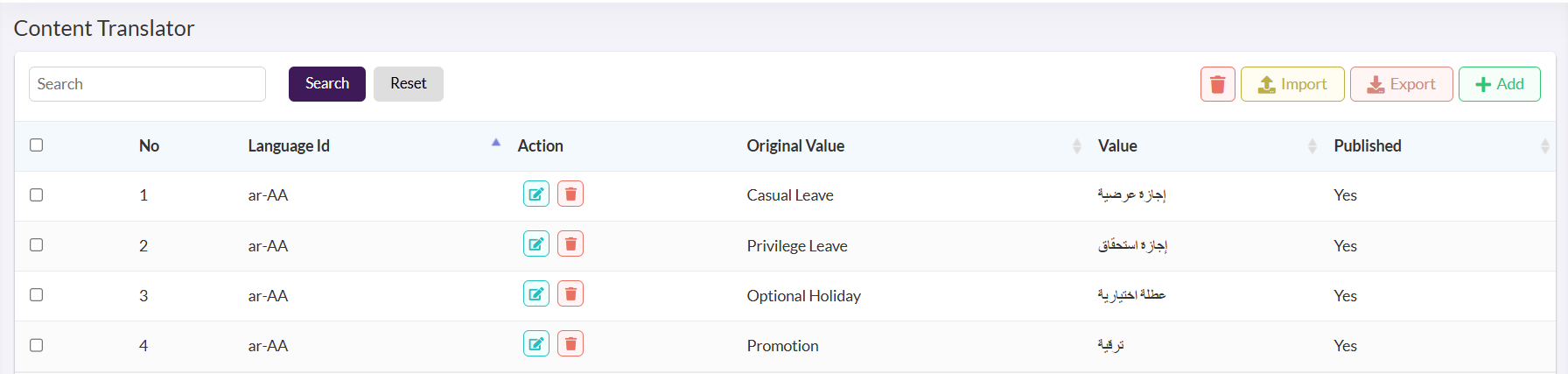This screenshot has height=374, width=1568.
Task: Check the box for row 3
Action: click(37, 294)
